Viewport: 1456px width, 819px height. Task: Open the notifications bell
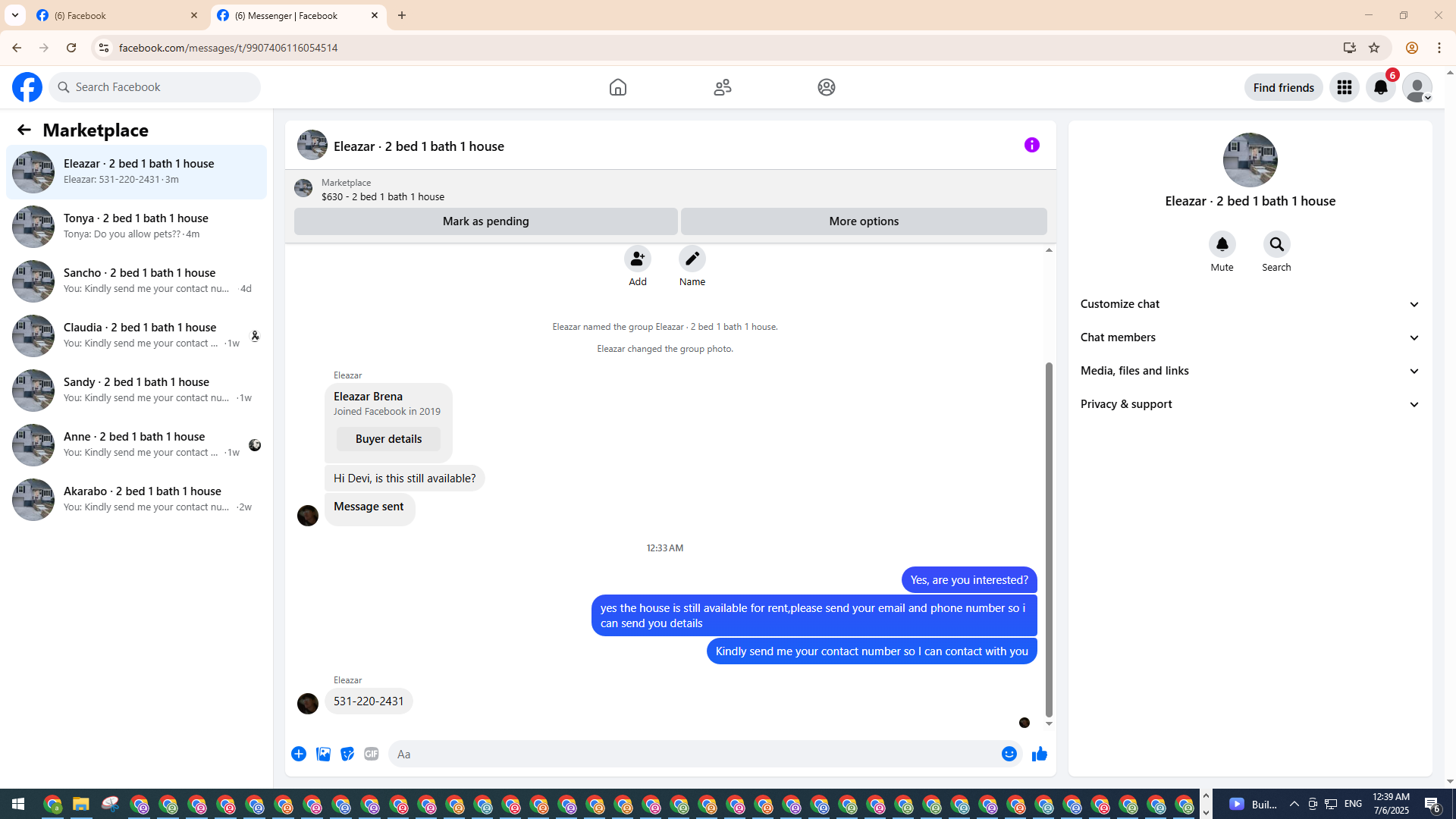tap(1380, 87)
